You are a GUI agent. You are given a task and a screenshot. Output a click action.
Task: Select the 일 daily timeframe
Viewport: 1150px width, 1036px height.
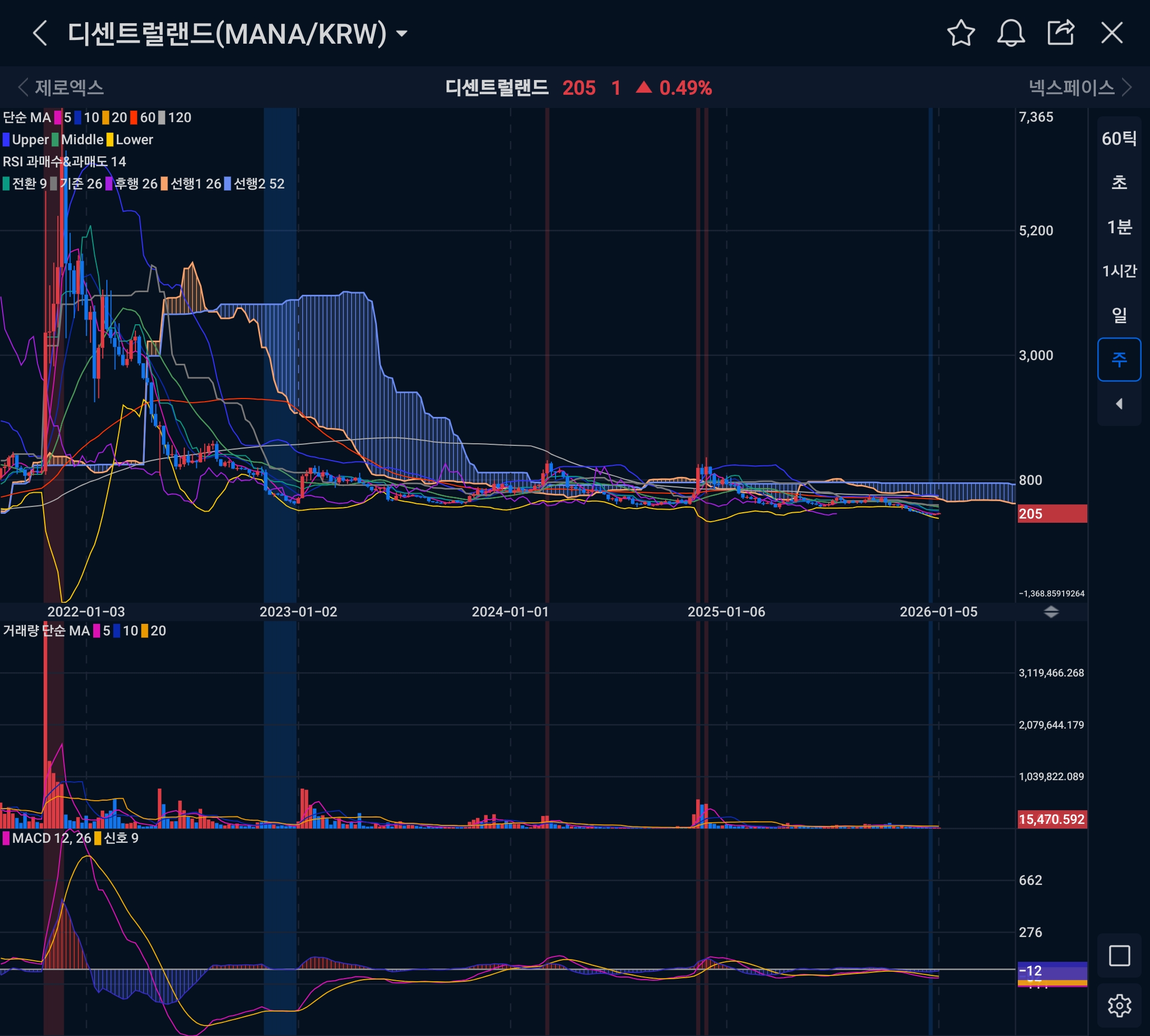point(1119,315)
